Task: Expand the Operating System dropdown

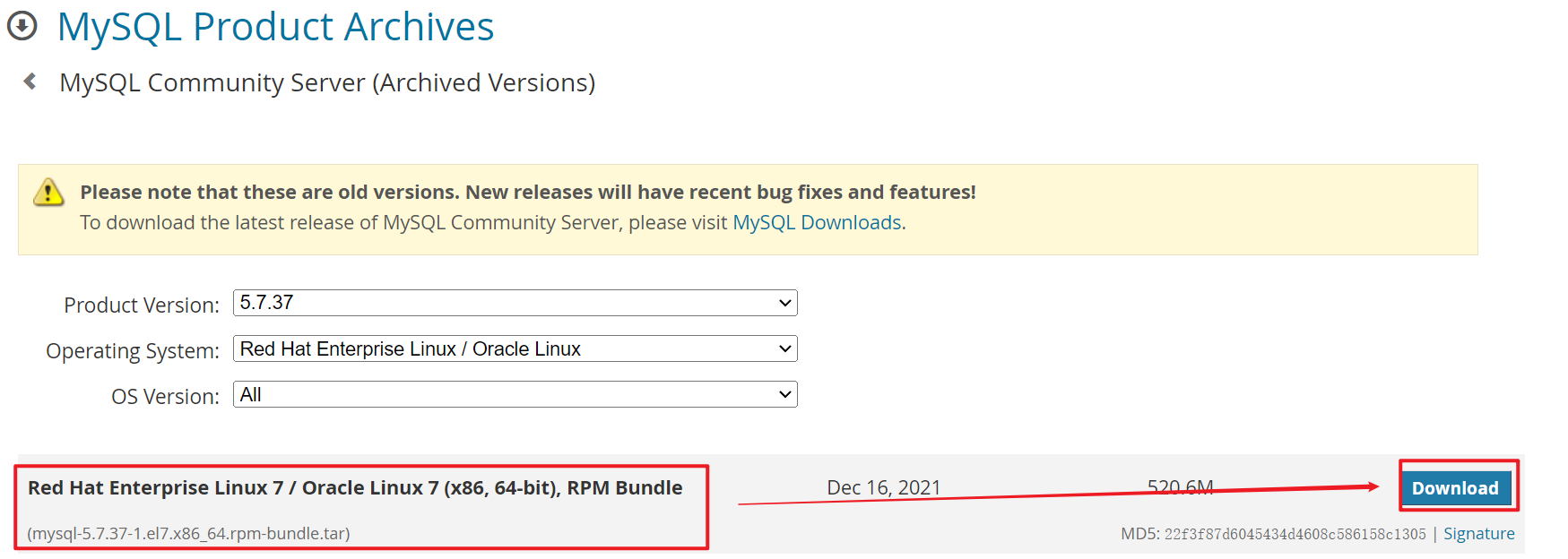Action: (x=515, y=348)
